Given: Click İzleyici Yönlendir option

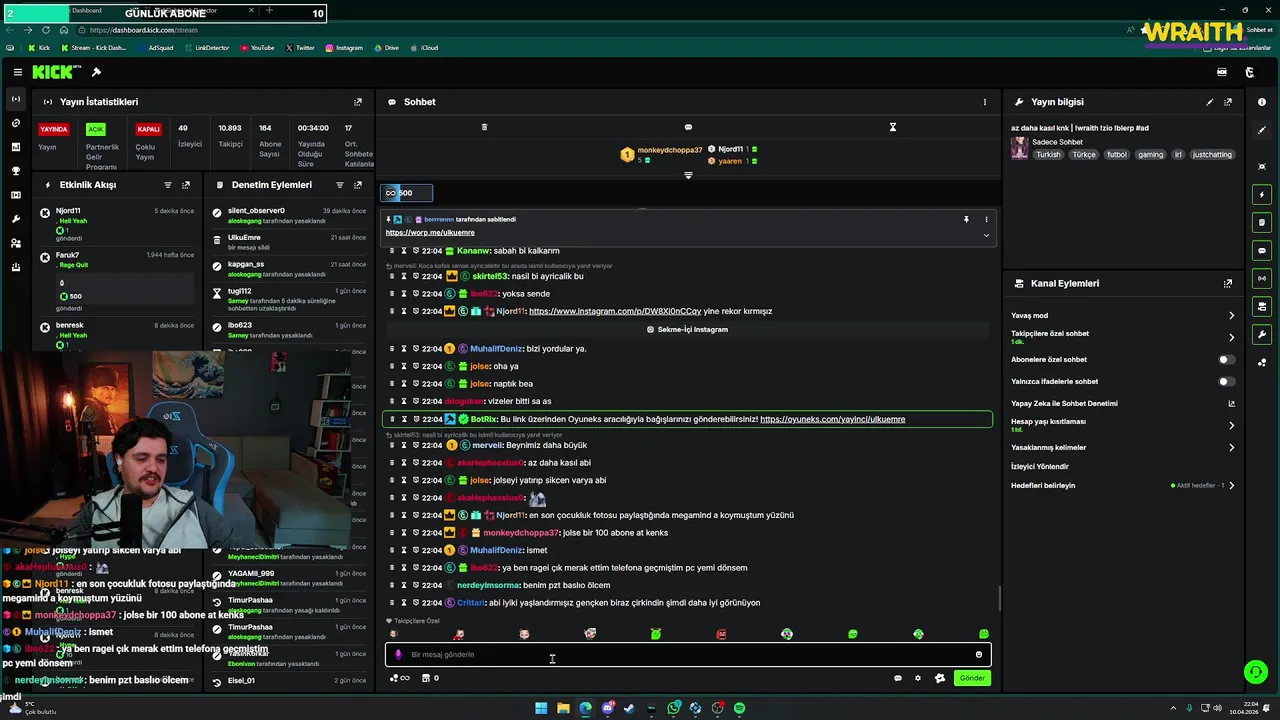Looking at the screenshot, I should (x=1040, y=467).
